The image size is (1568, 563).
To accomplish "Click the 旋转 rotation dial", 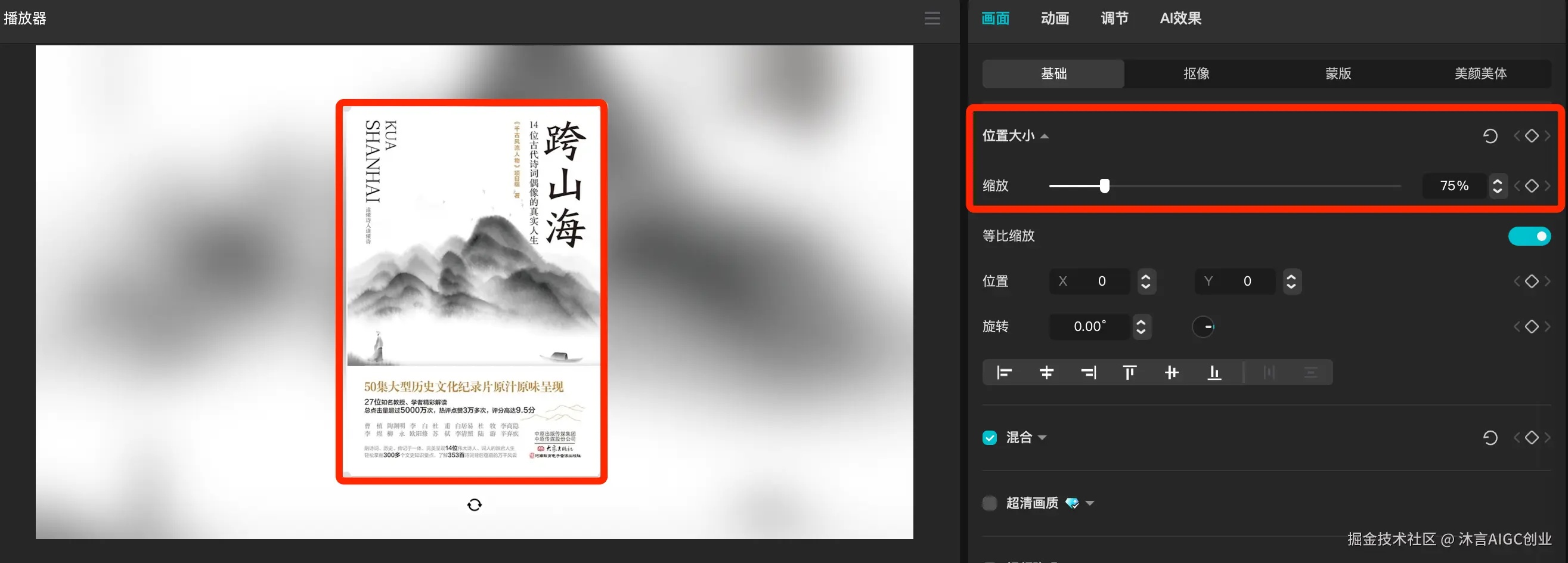I will pyautogui.click(x=1203, y=327).
